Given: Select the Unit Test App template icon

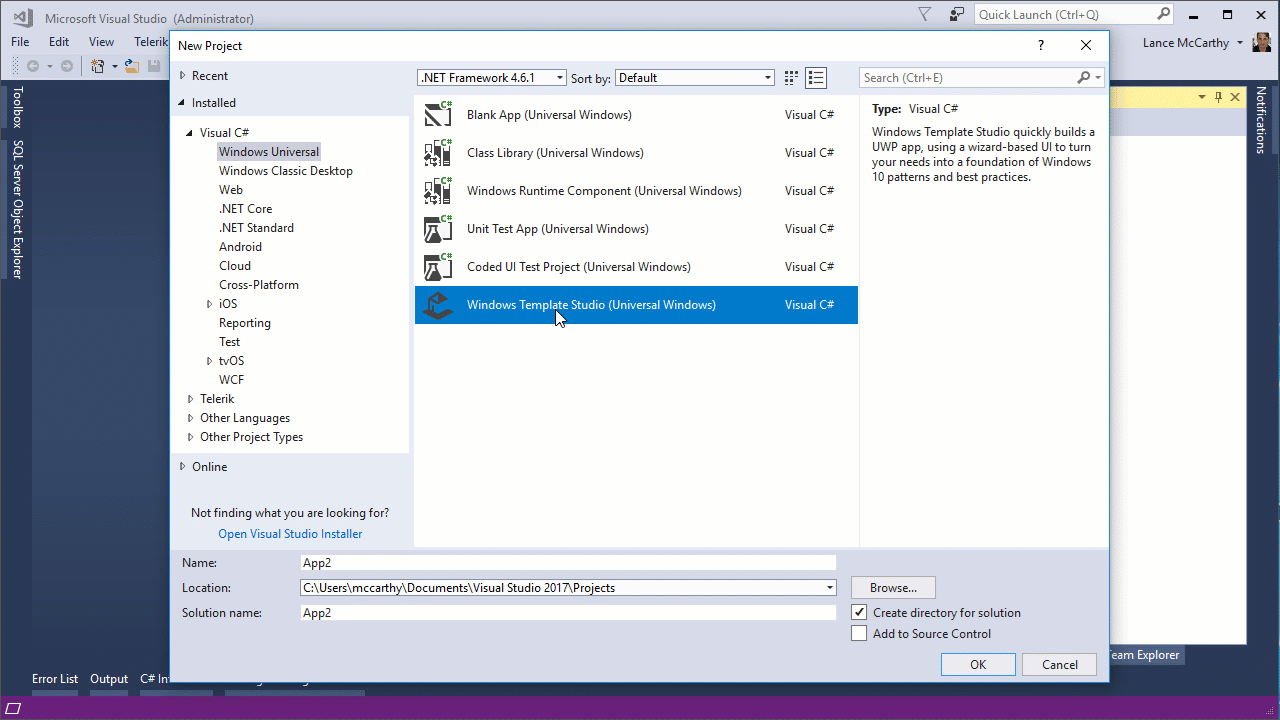Looking at the screenshot, I should coord(438,229).
